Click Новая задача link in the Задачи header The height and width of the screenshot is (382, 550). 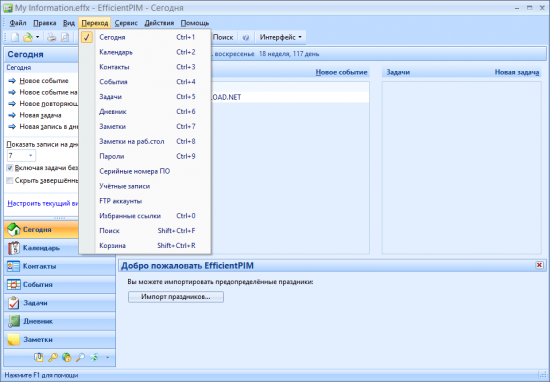tap(517, 72)
